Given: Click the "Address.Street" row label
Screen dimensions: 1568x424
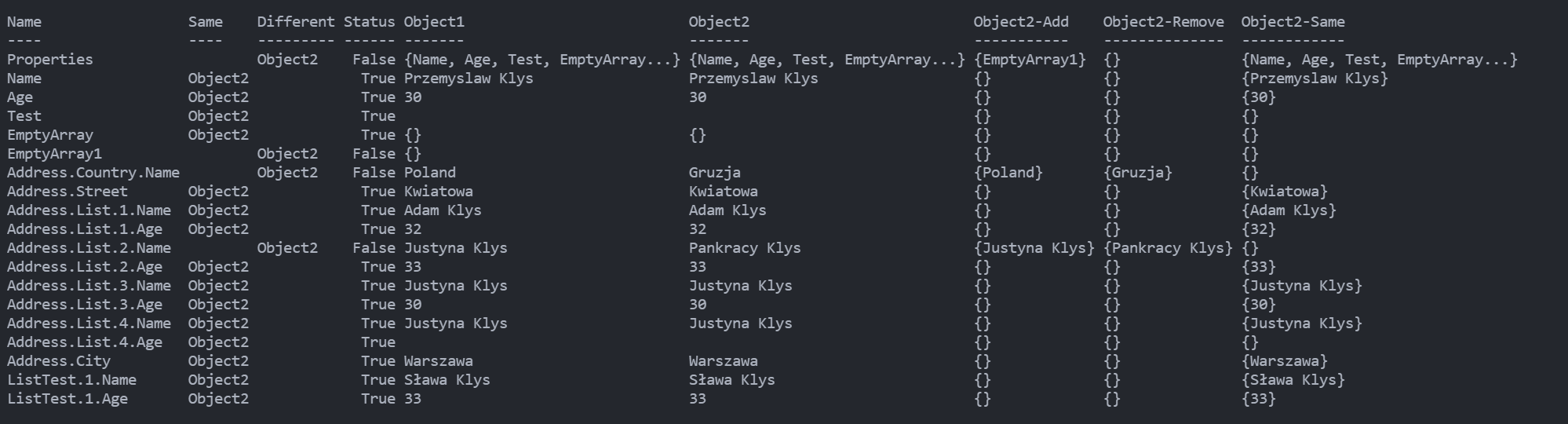Looking at the screenshot, I should click(67, 192).
